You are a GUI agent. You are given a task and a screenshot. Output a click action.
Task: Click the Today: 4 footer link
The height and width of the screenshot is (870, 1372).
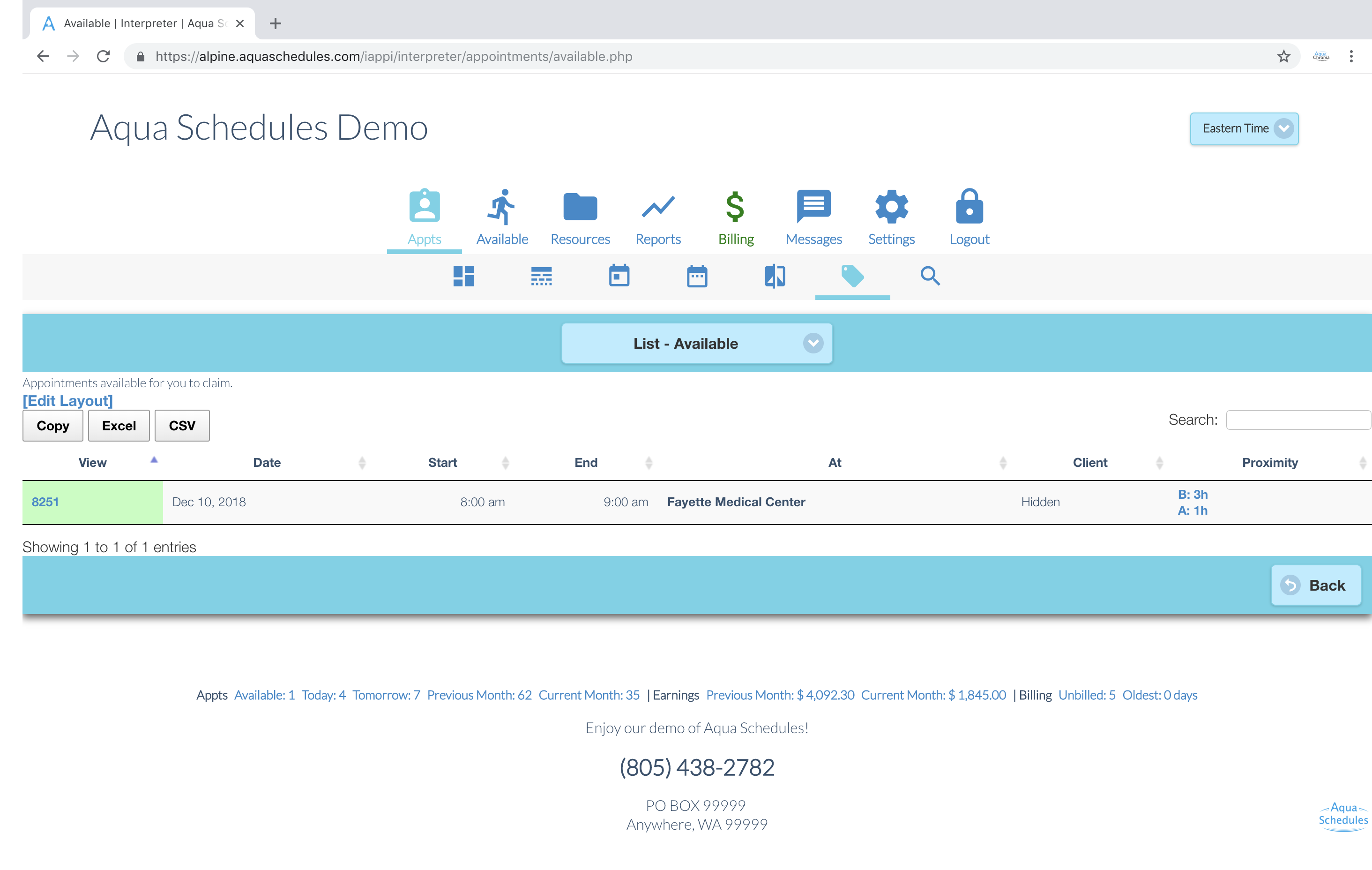pyautogui.click(x=324, y=695)
